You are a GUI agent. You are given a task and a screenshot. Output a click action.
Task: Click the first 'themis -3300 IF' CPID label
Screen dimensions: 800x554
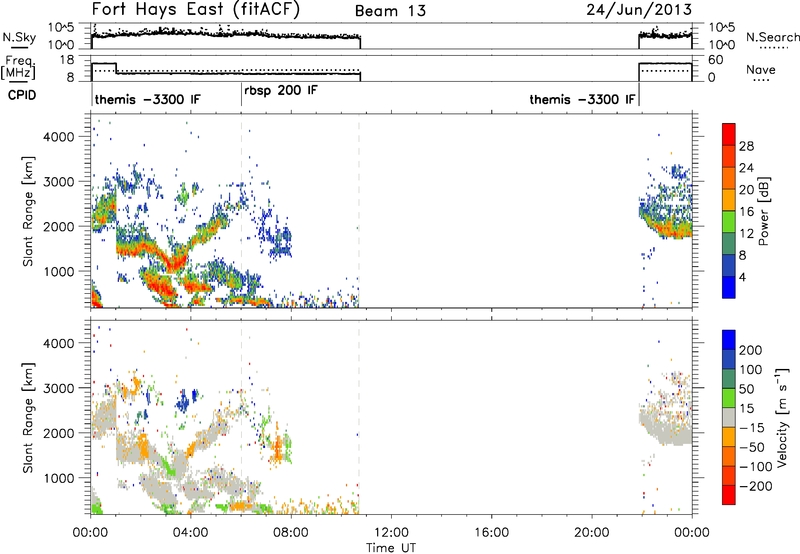pos(147,99)
